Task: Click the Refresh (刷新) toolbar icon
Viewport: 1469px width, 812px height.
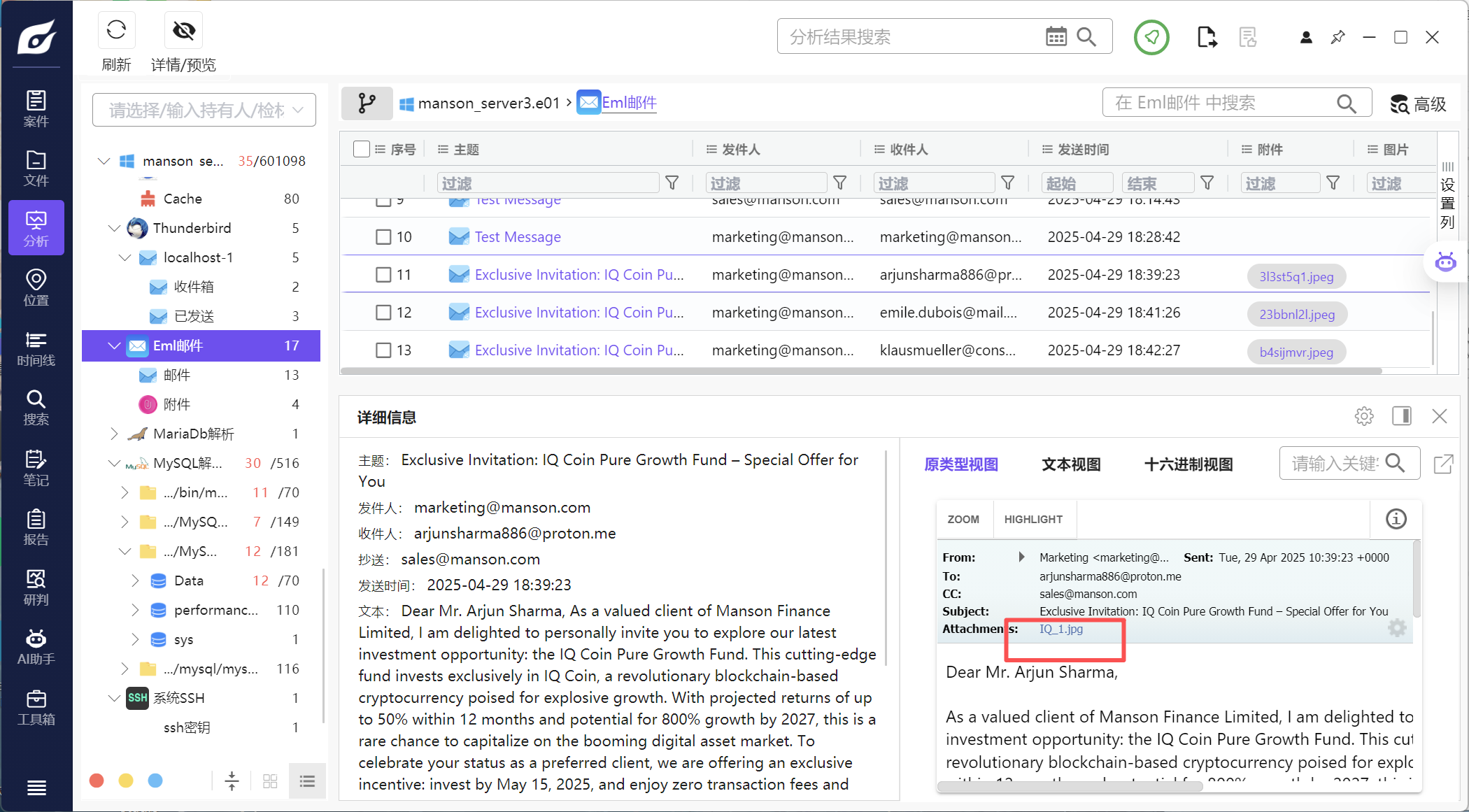Action: (116, 31)
